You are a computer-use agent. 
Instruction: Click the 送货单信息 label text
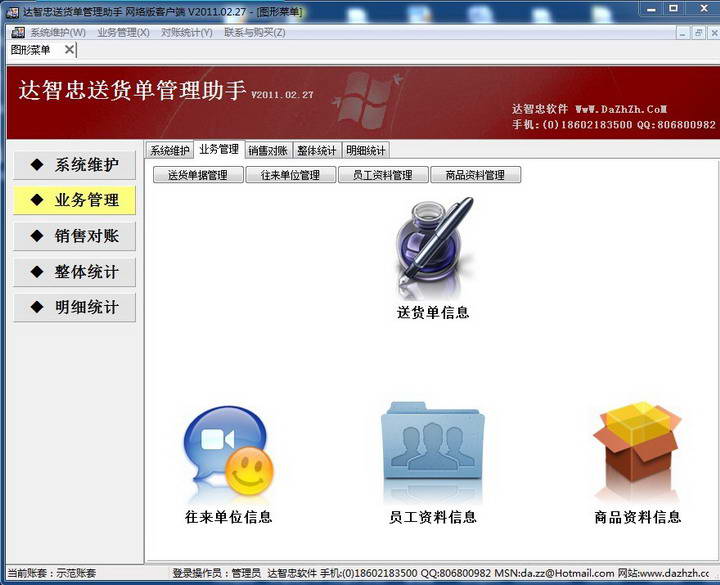[433, 313]
